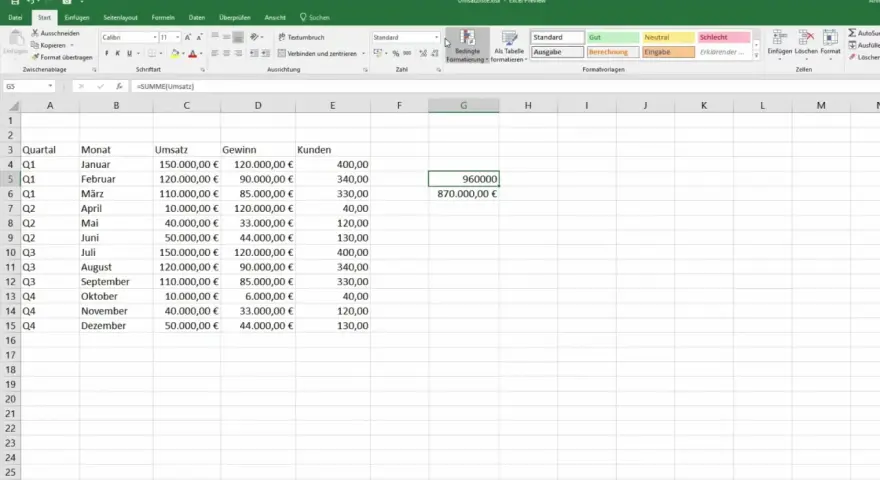880x480 pixels.
Task: Decrease the cell indent
Action: (x=254, y=53)
